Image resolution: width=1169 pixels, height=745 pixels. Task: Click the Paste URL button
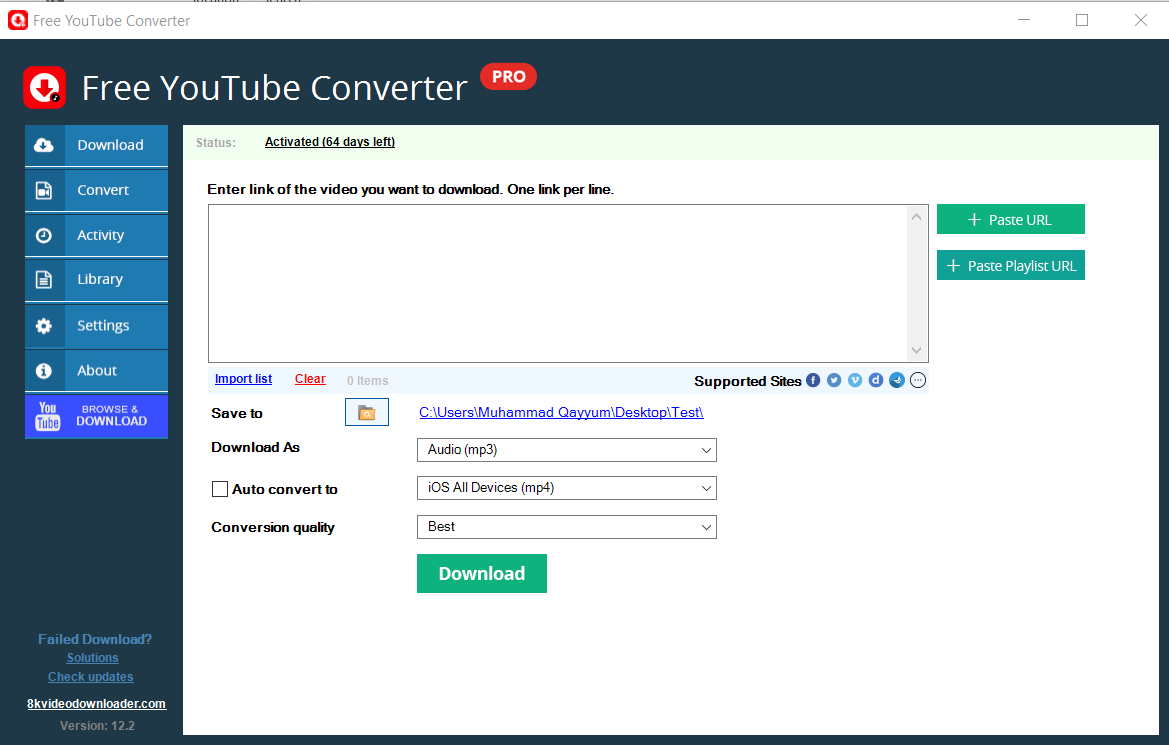pyautogui.click(x=1010, y=219)
